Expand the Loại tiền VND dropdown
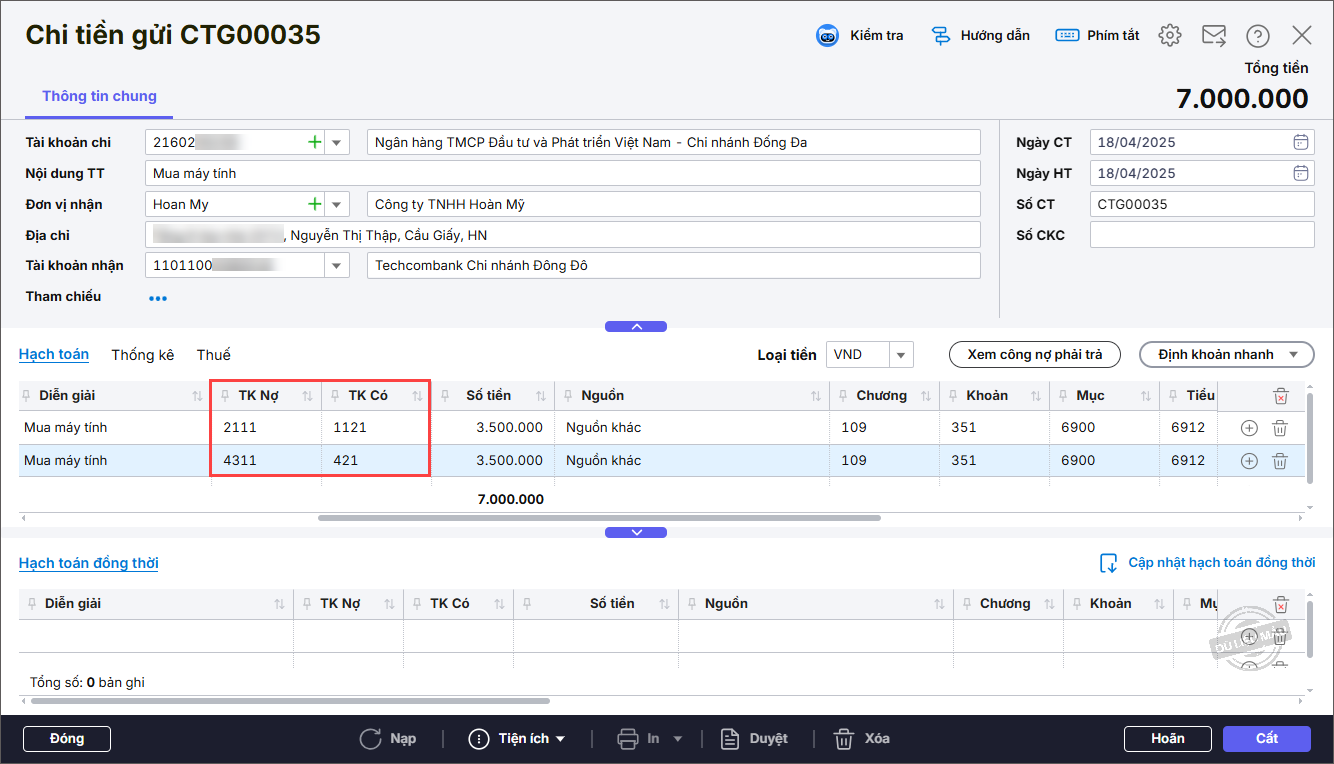The width and height of the screenshot is (1334, 764). point(901,355)
